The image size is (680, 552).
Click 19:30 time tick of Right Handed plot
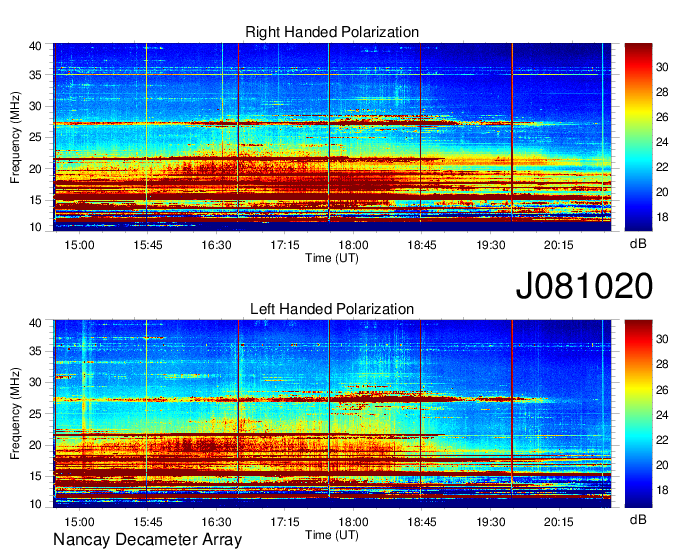pyautogui.click(x=491, y=245)
